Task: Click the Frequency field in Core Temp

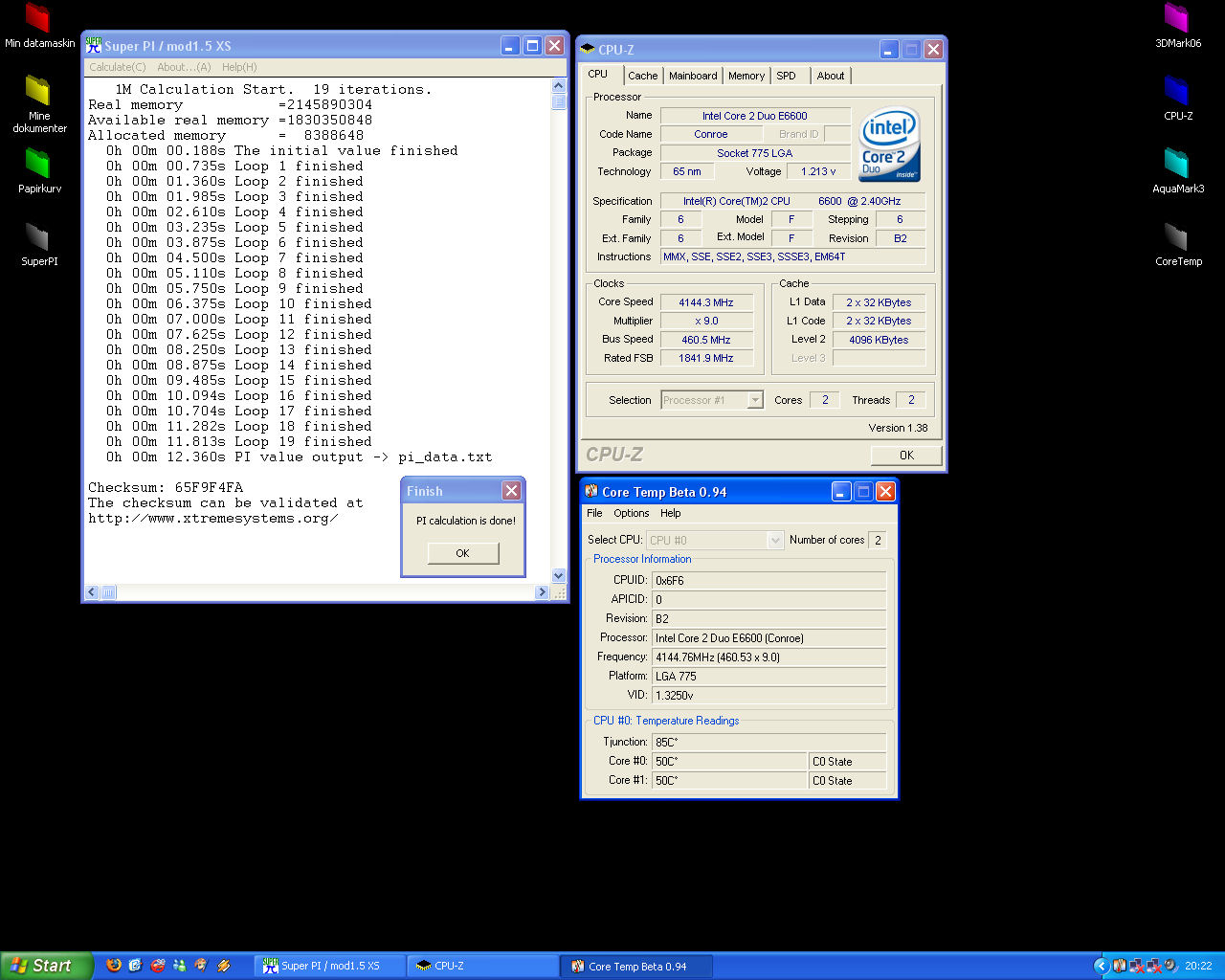Action: [x=768, y=657]
